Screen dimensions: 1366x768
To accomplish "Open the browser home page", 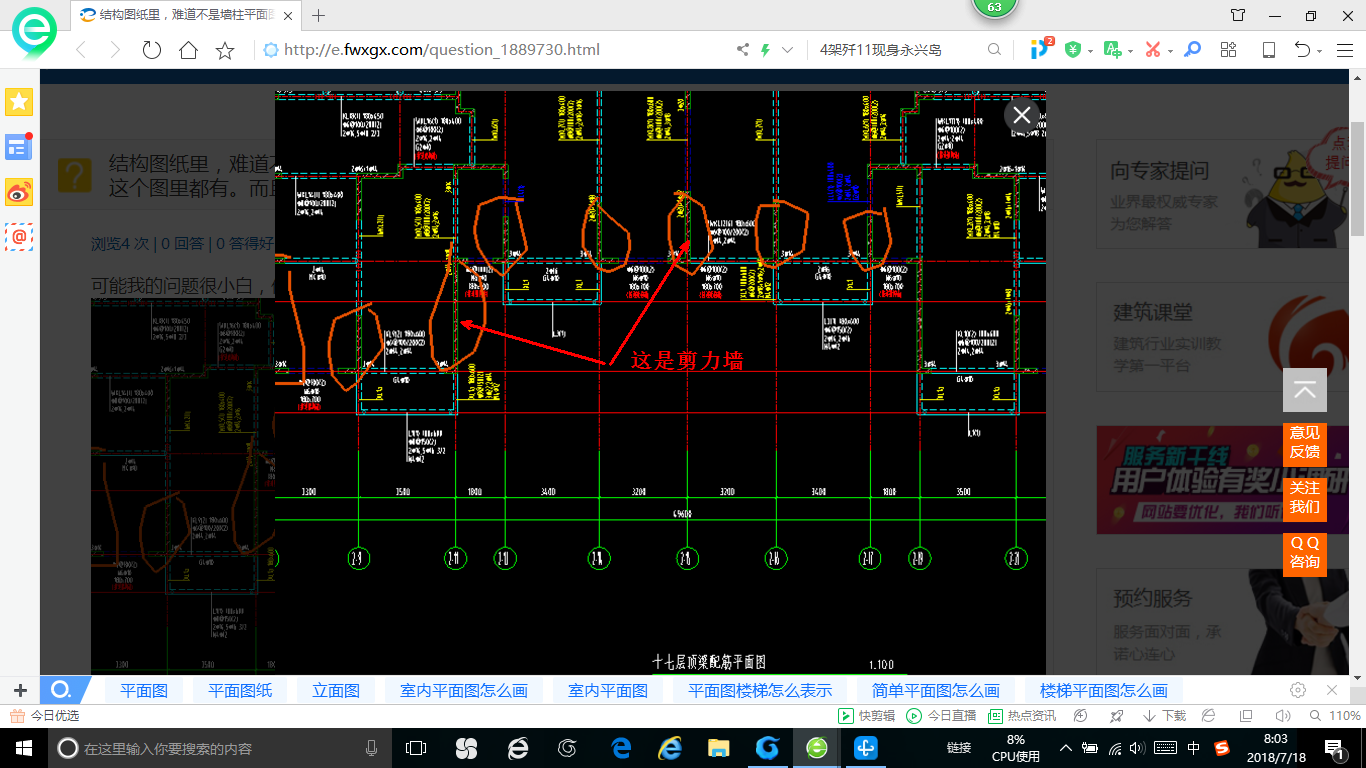I will [x=188, y=50].
